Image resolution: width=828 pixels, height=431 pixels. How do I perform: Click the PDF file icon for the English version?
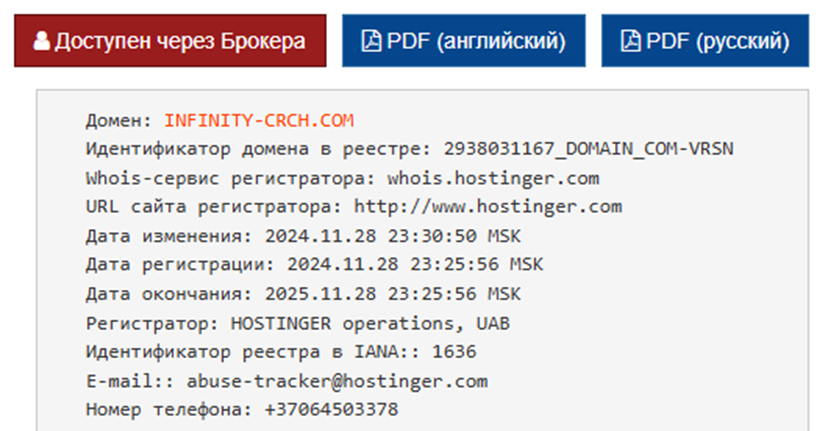[370, 41]
